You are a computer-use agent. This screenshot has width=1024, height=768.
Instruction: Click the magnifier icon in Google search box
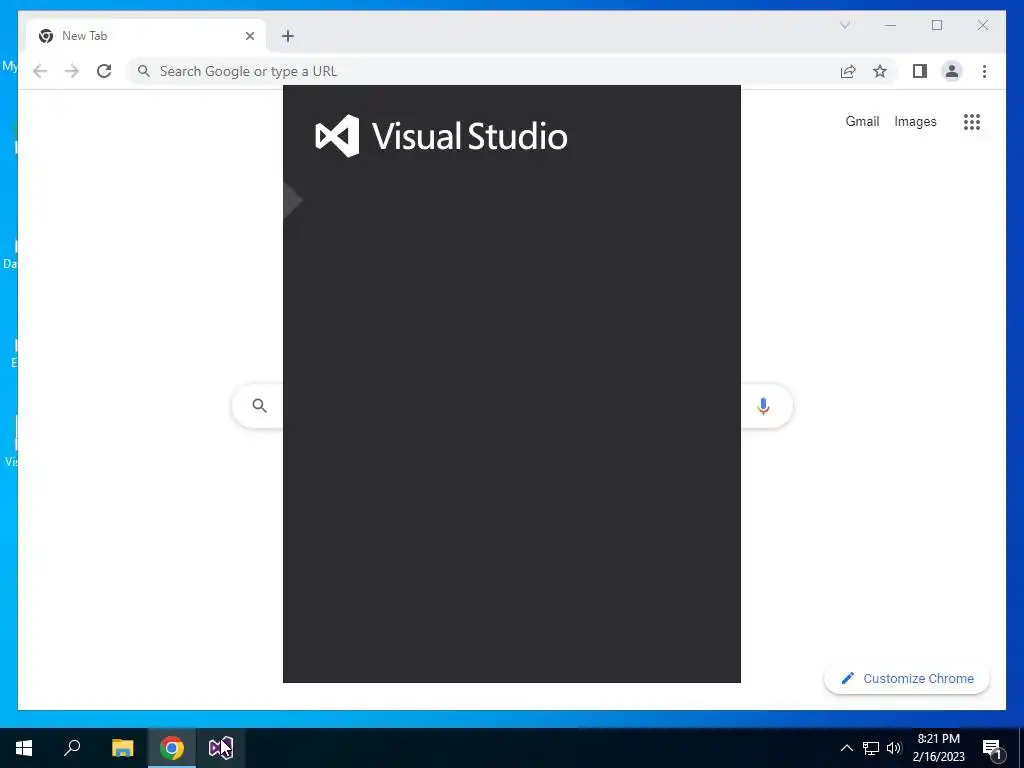259,406
